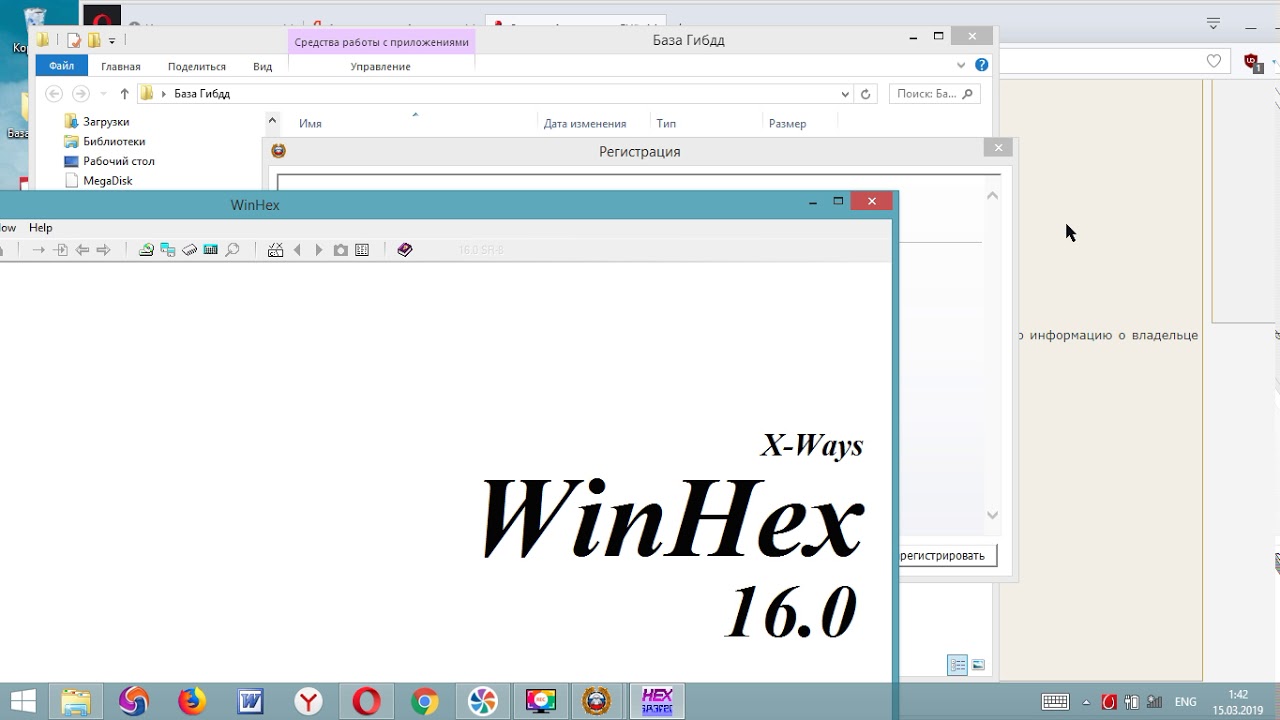Image resolution: width=1280 pixels, height=720 pixels.
Task: Open Google Chrome from the taskbar
Action: point(424,701)
